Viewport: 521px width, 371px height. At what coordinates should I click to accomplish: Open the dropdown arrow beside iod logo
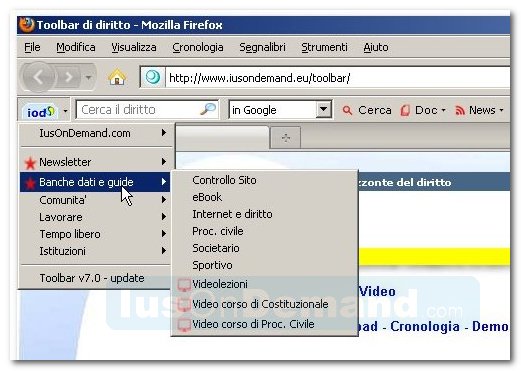[x=65, y=110]
